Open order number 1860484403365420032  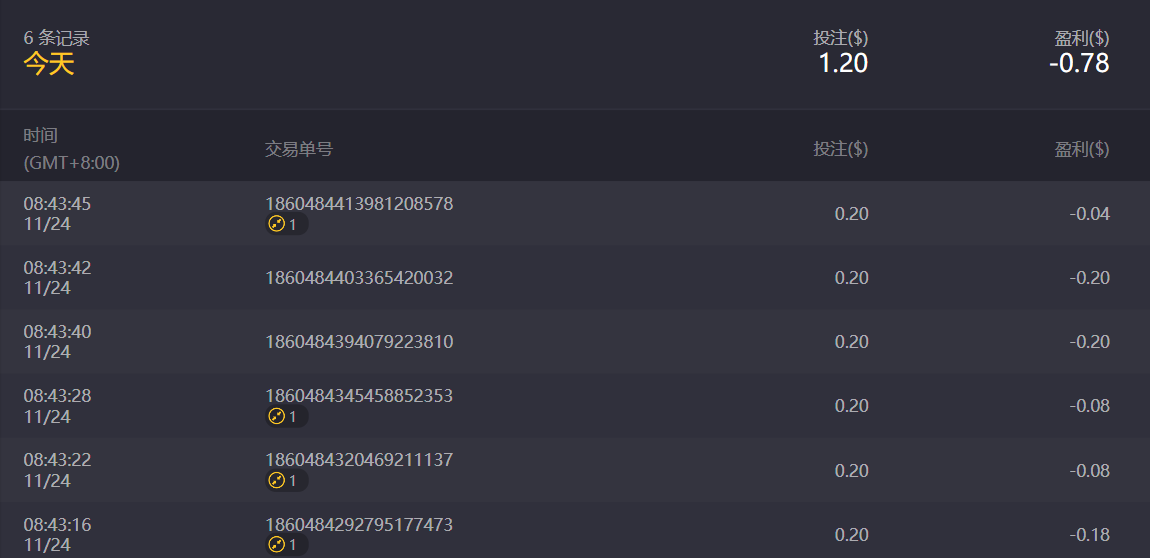[359, 278]
